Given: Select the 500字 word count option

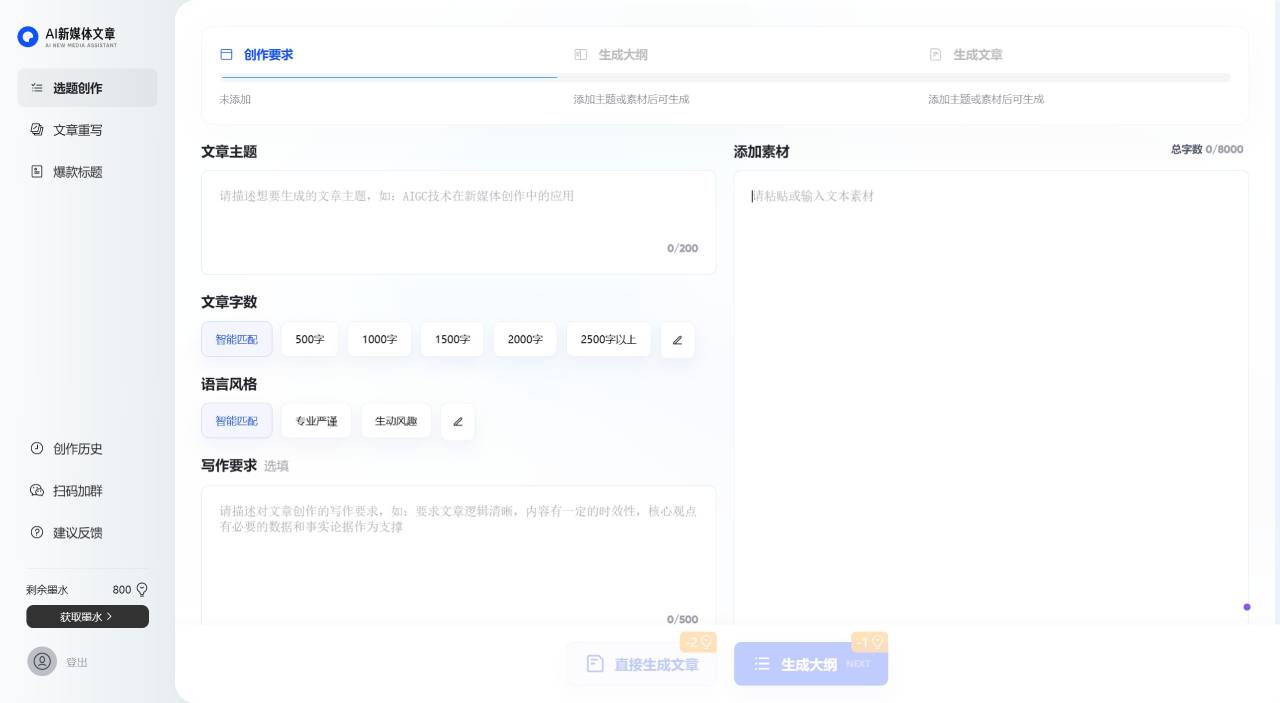Looking at the screenshot, I should click(x=309, y=339).
